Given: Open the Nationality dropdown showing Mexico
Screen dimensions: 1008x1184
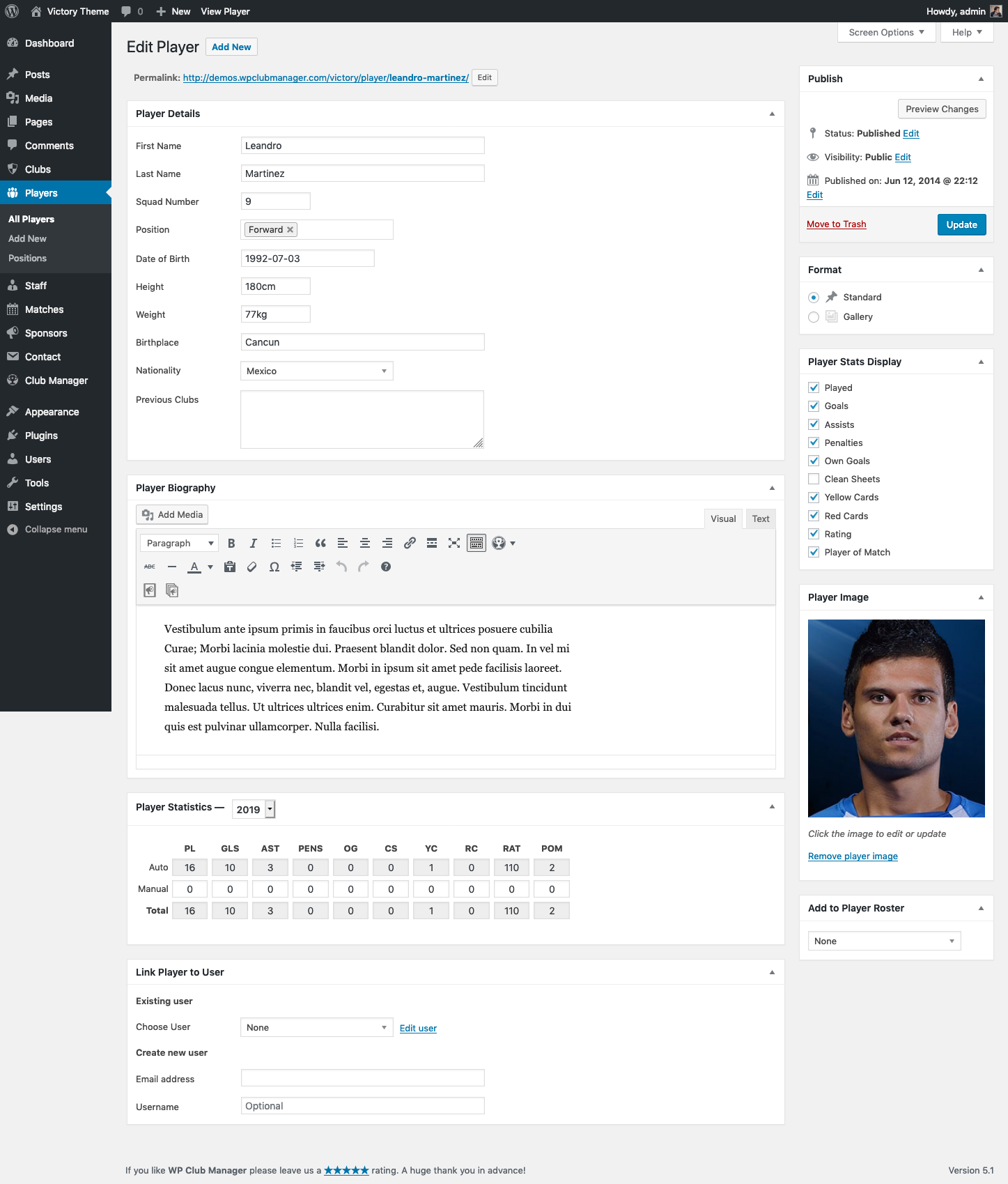Looking at the screenshot, I should click(316, 371).
